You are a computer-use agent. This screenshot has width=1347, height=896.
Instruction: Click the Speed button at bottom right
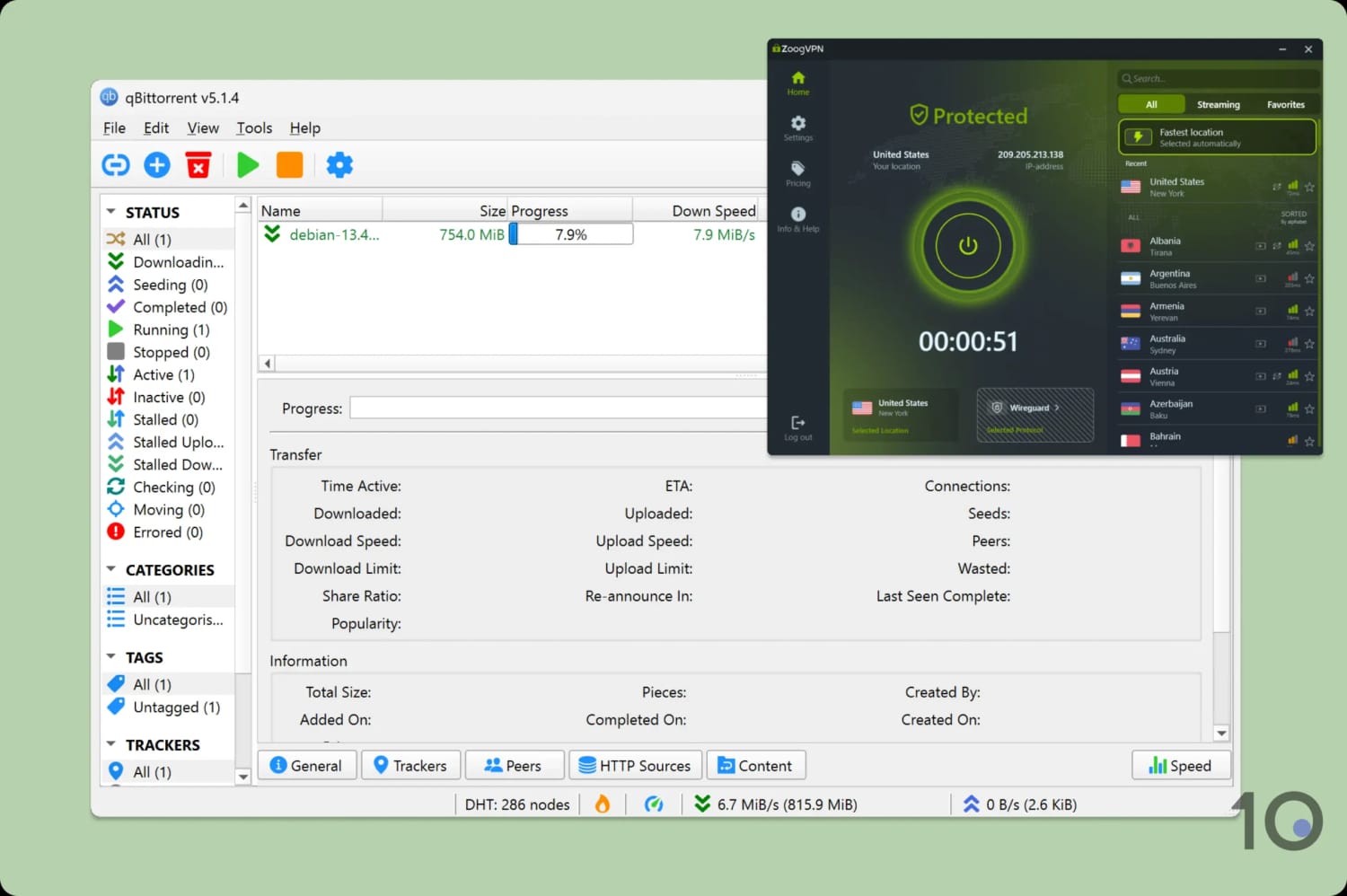[x=1180, y=765]
